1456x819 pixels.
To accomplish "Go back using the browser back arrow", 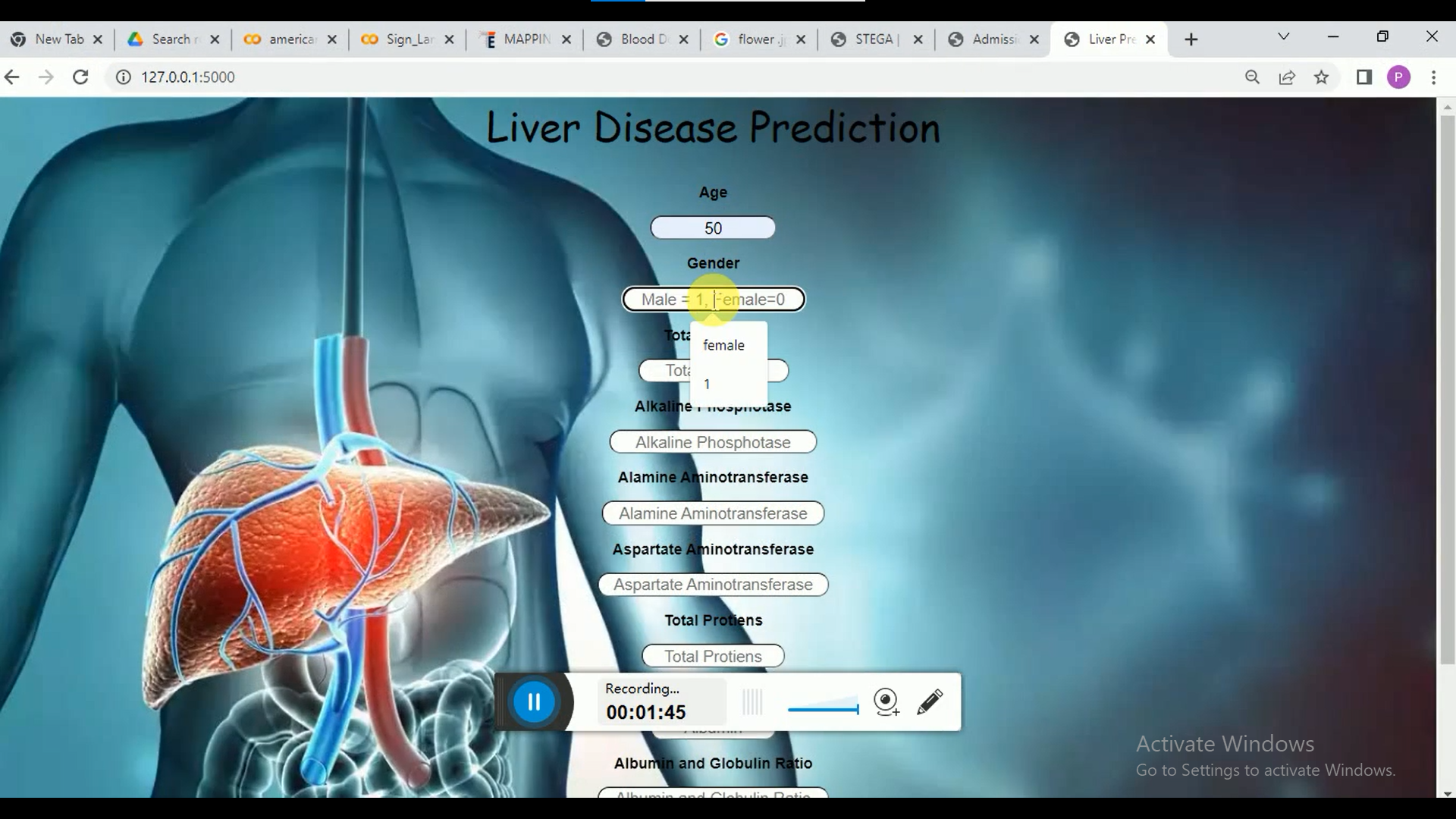I will pyautogui.click(x=11, y=77).
